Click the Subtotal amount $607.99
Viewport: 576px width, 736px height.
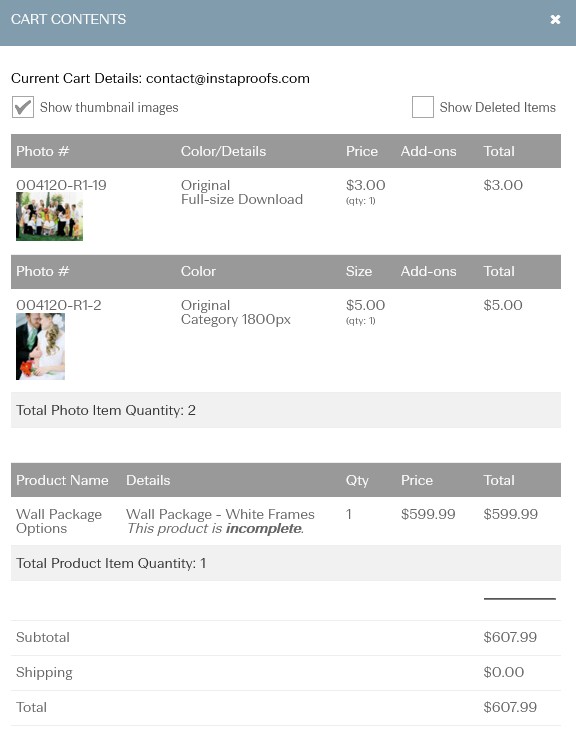[510, 637]
